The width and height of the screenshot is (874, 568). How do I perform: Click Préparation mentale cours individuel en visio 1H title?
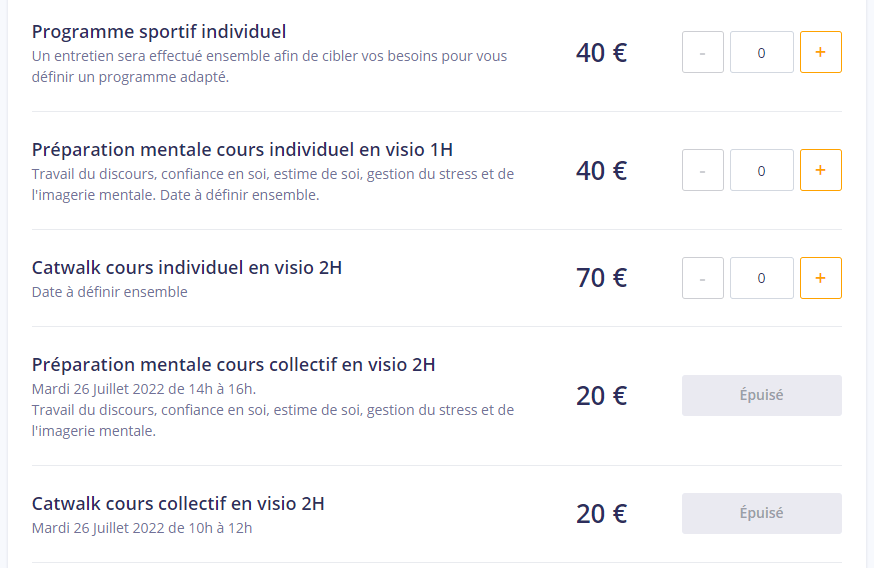pyautogui.click(x=243, y=150)
